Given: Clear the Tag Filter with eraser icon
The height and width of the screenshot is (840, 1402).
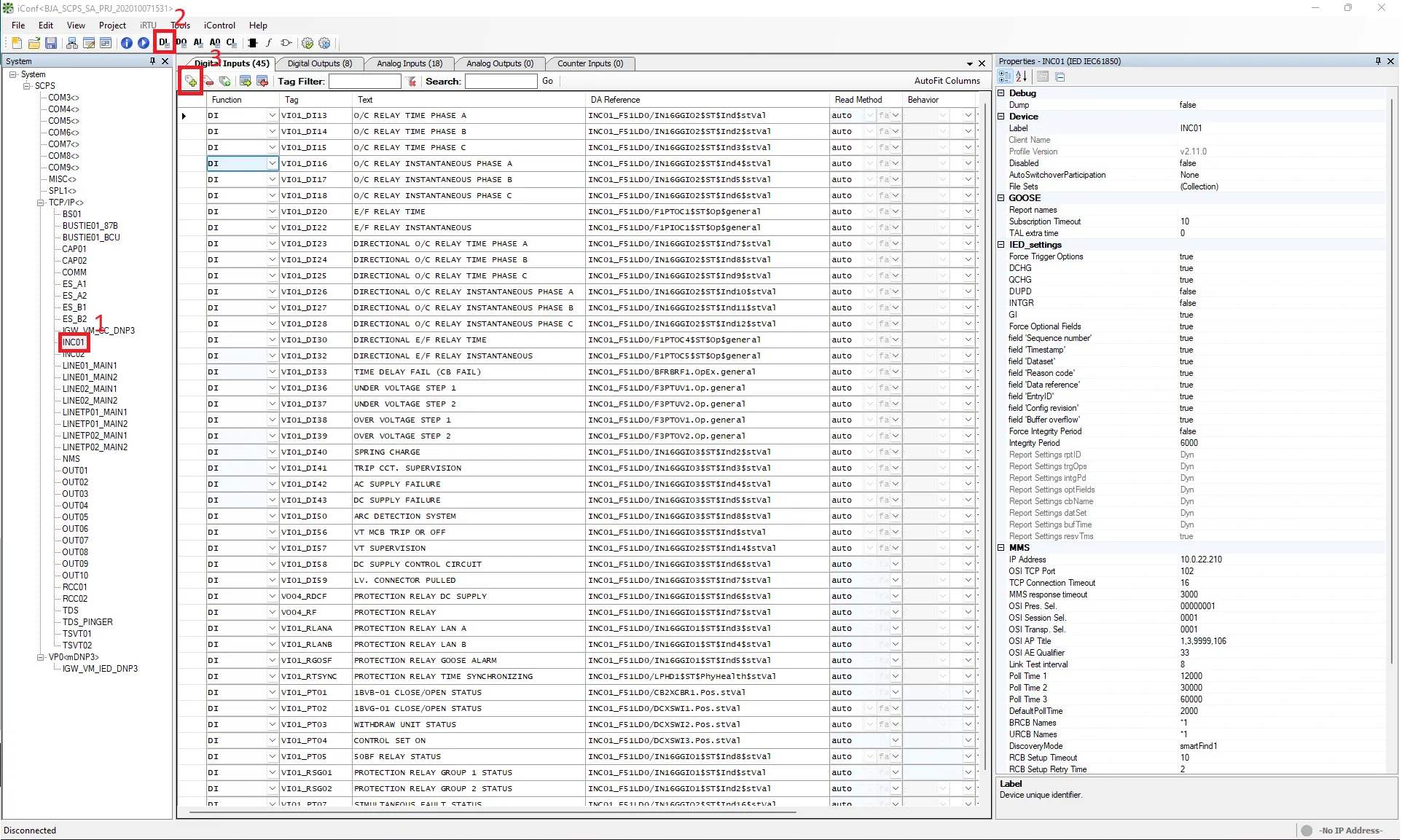Looking at the screenshot, I should [x=412, y=81].
